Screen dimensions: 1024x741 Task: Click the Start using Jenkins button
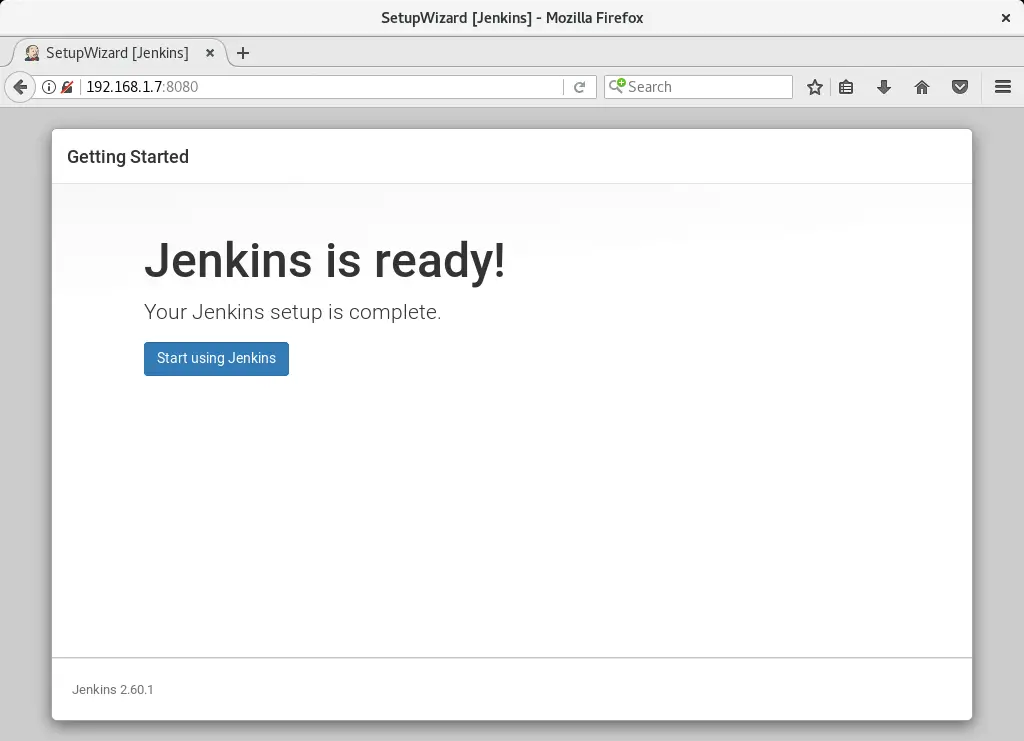coord(216,358)
